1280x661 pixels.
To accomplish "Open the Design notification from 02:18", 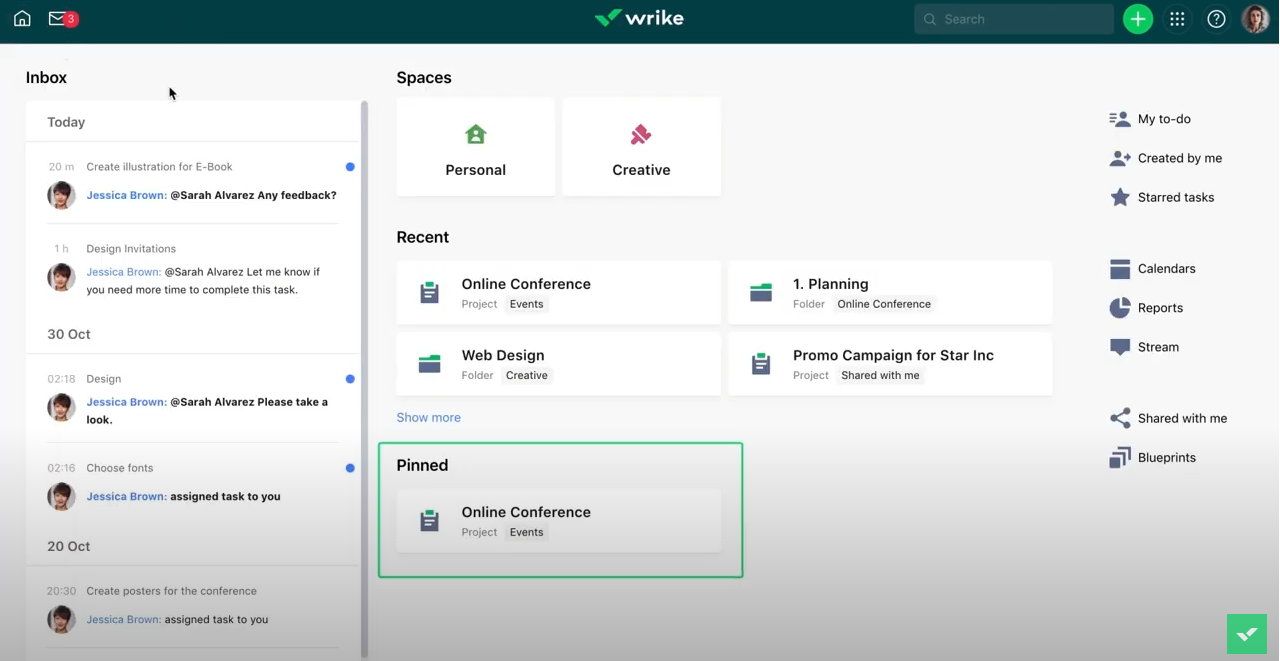I will [194, 399].
